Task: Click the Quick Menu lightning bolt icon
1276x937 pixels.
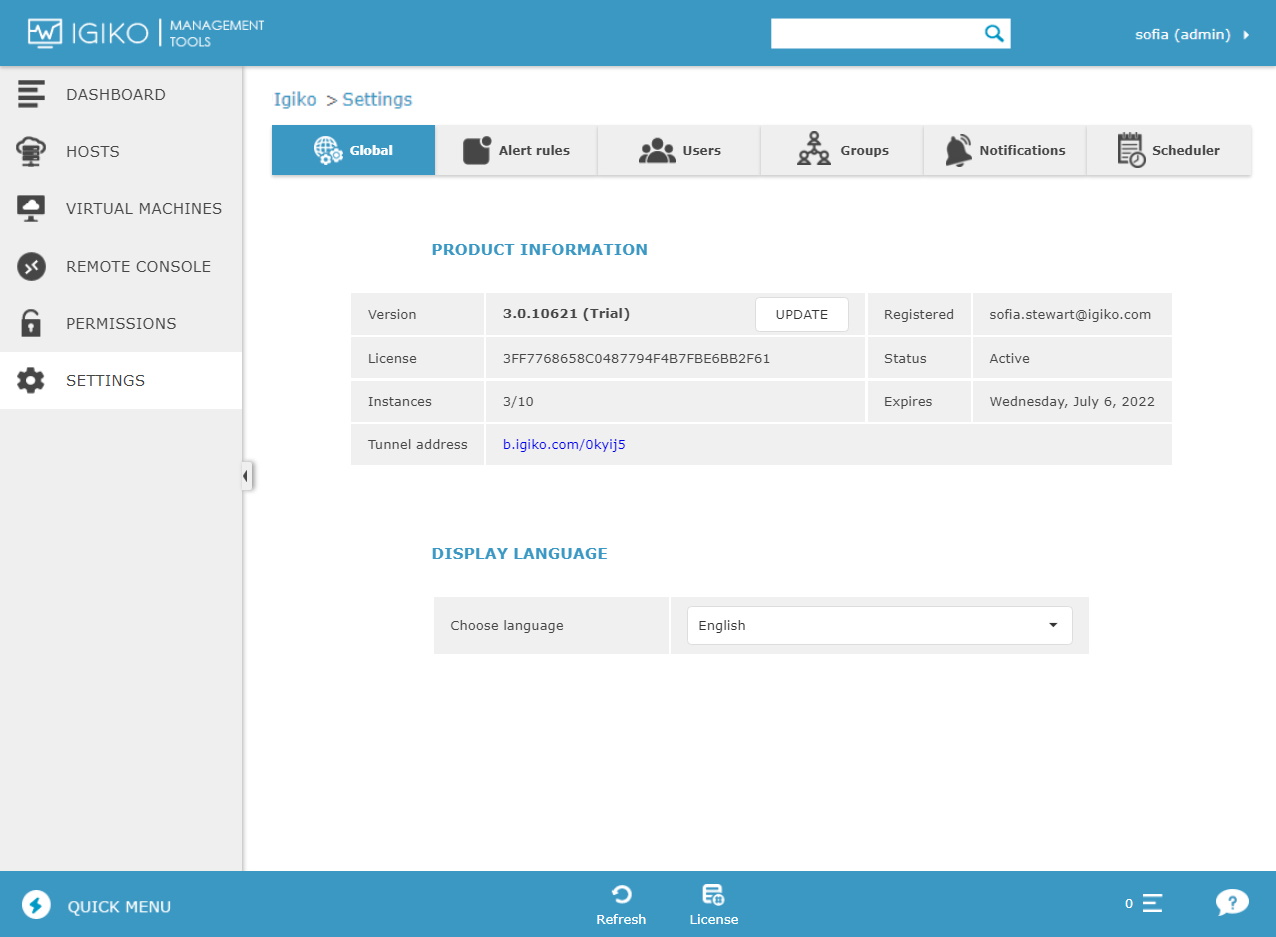Action: [36, 905]
